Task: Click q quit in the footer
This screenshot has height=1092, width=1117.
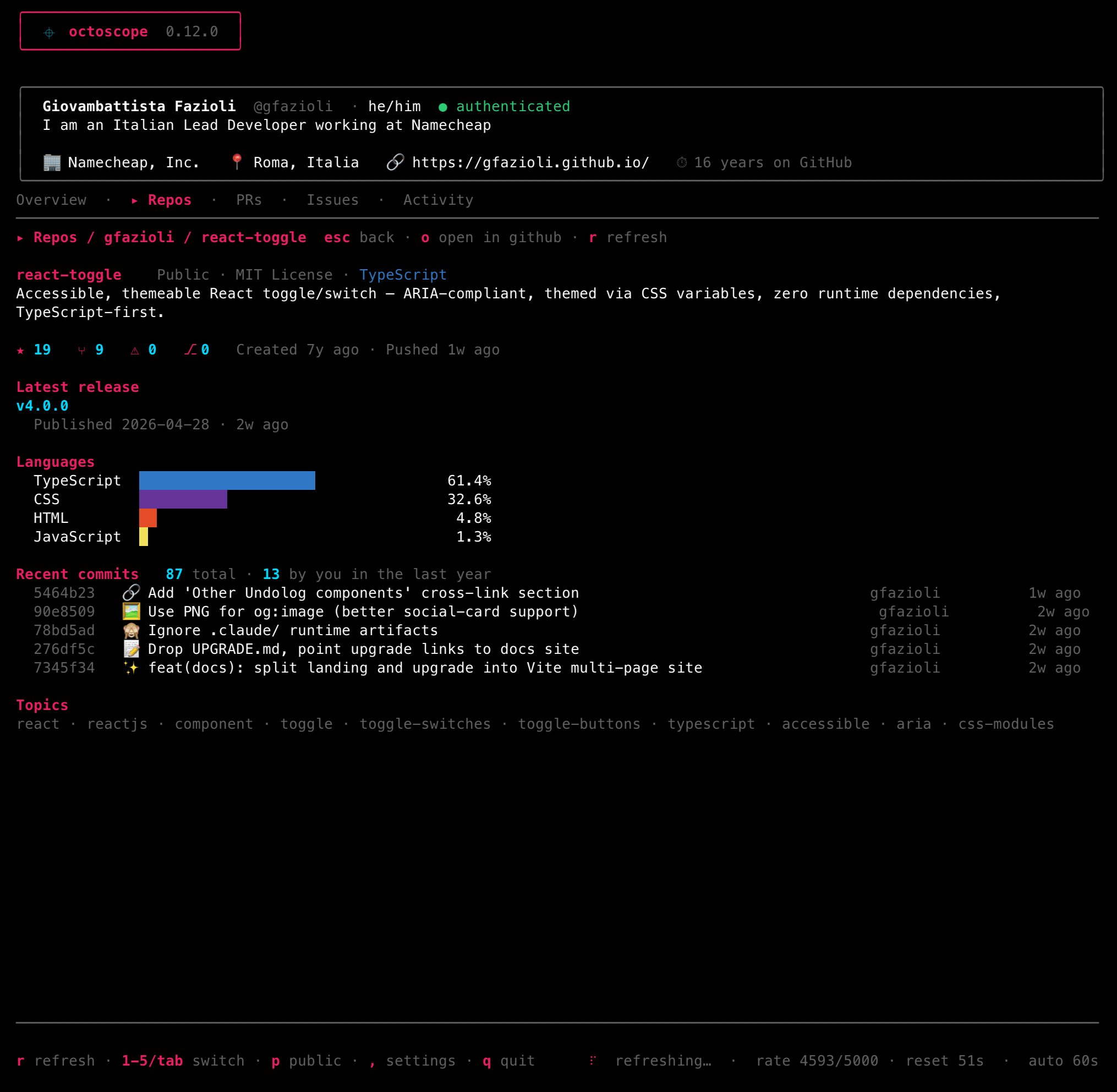Action: (x=508, y=1061)
